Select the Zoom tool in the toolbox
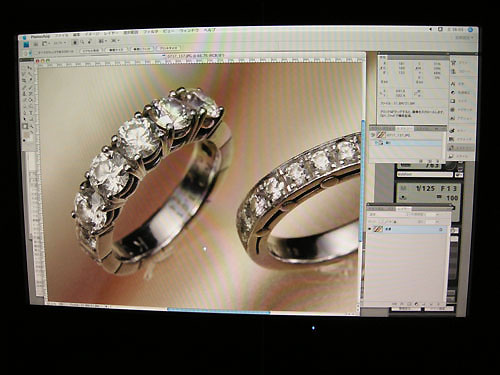 point(31,126)
